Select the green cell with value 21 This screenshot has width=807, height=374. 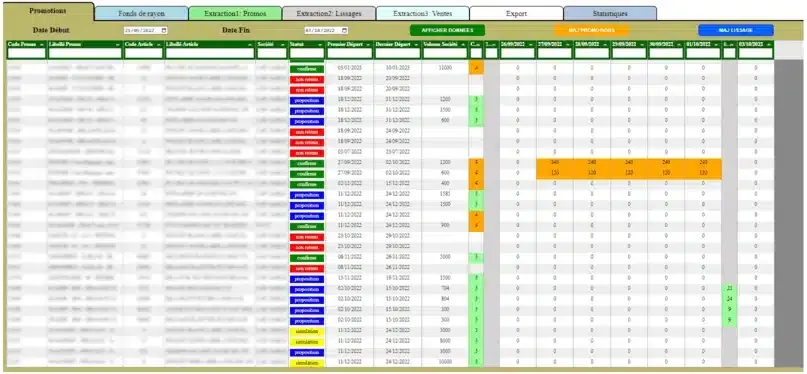[x=729, y=289]
